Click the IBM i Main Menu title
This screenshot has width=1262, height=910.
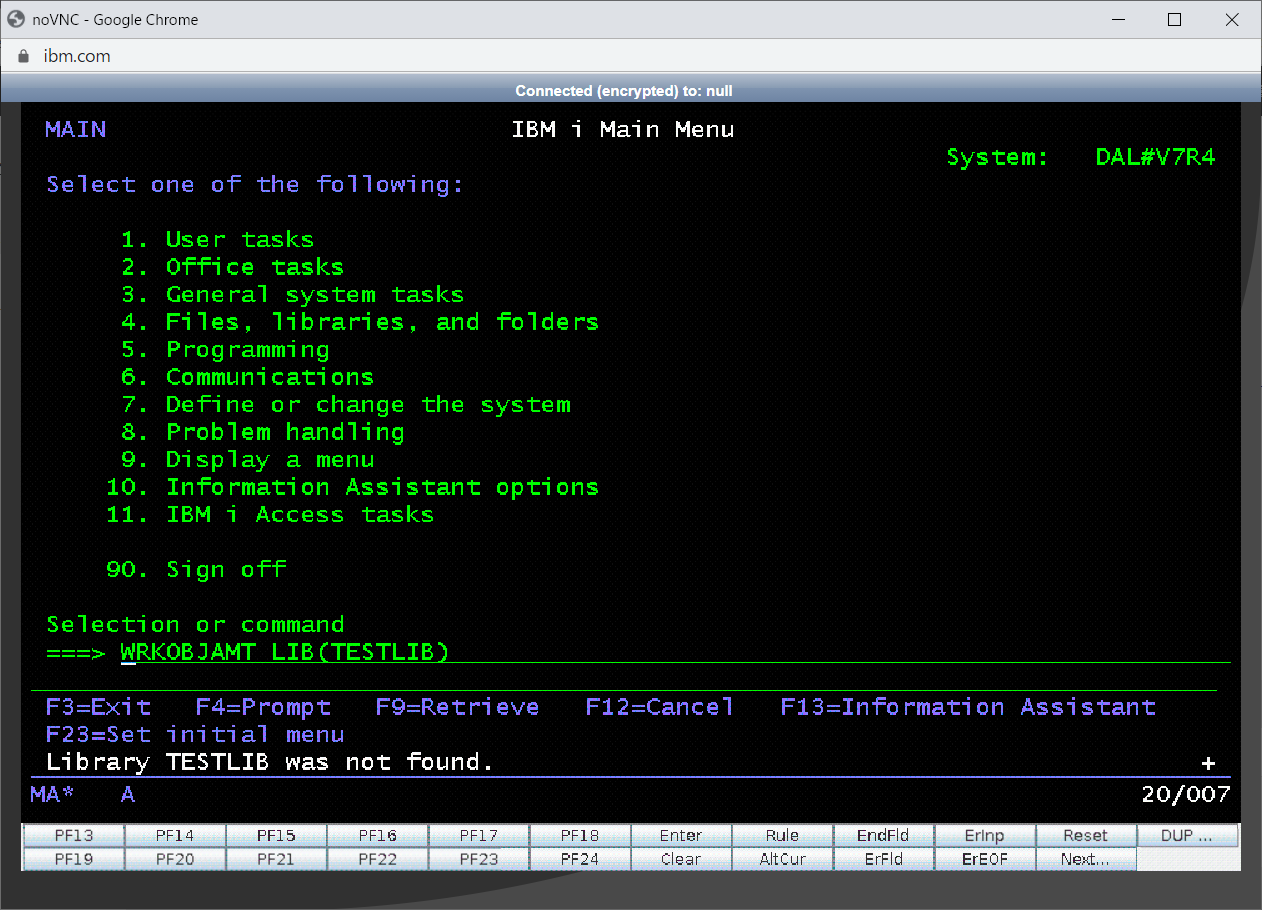(x=622, y=130)
